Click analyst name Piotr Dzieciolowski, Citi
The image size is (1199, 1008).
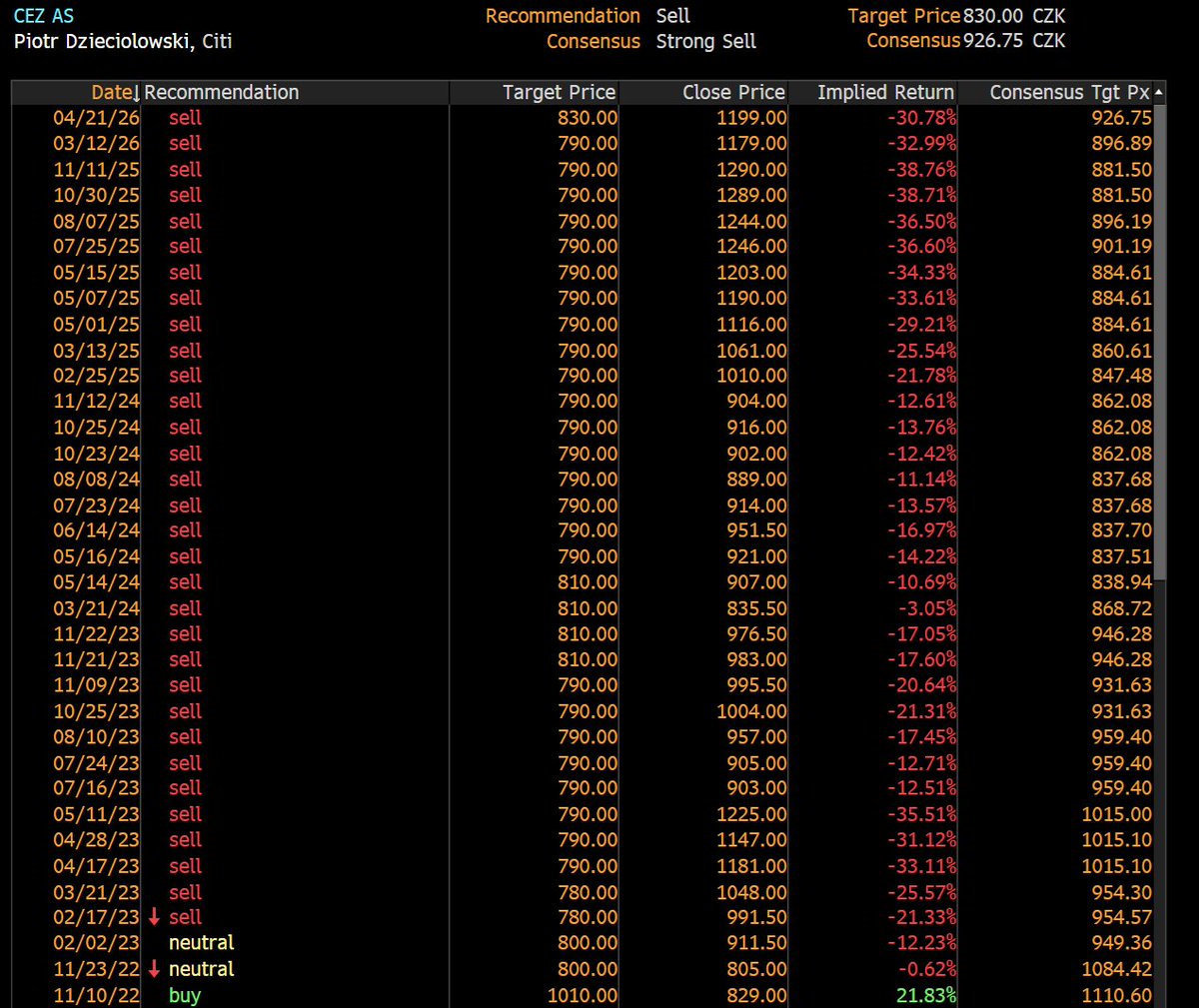(x=123, y=42)
